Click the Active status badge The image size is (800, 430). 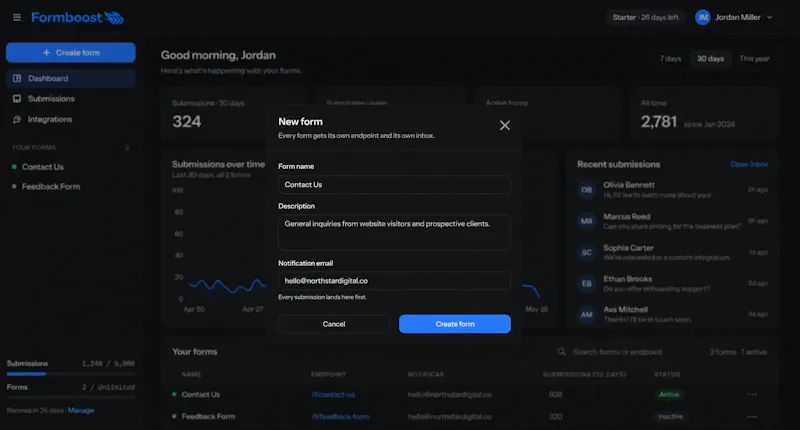(x=669, y=395)
